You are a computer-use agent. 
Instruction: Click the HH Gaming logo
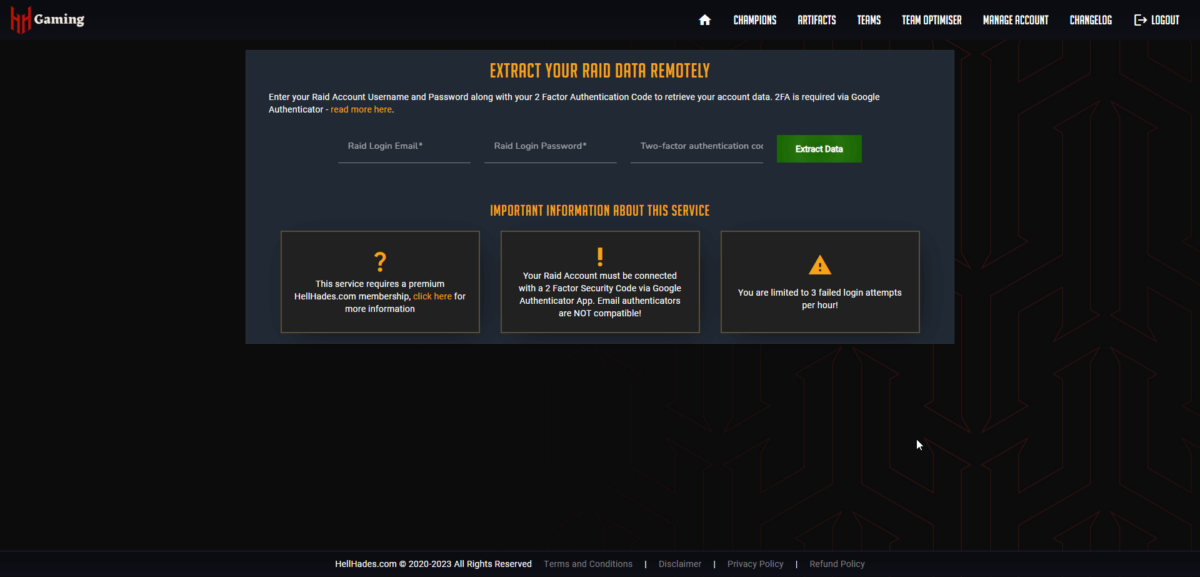pos(47,19)
